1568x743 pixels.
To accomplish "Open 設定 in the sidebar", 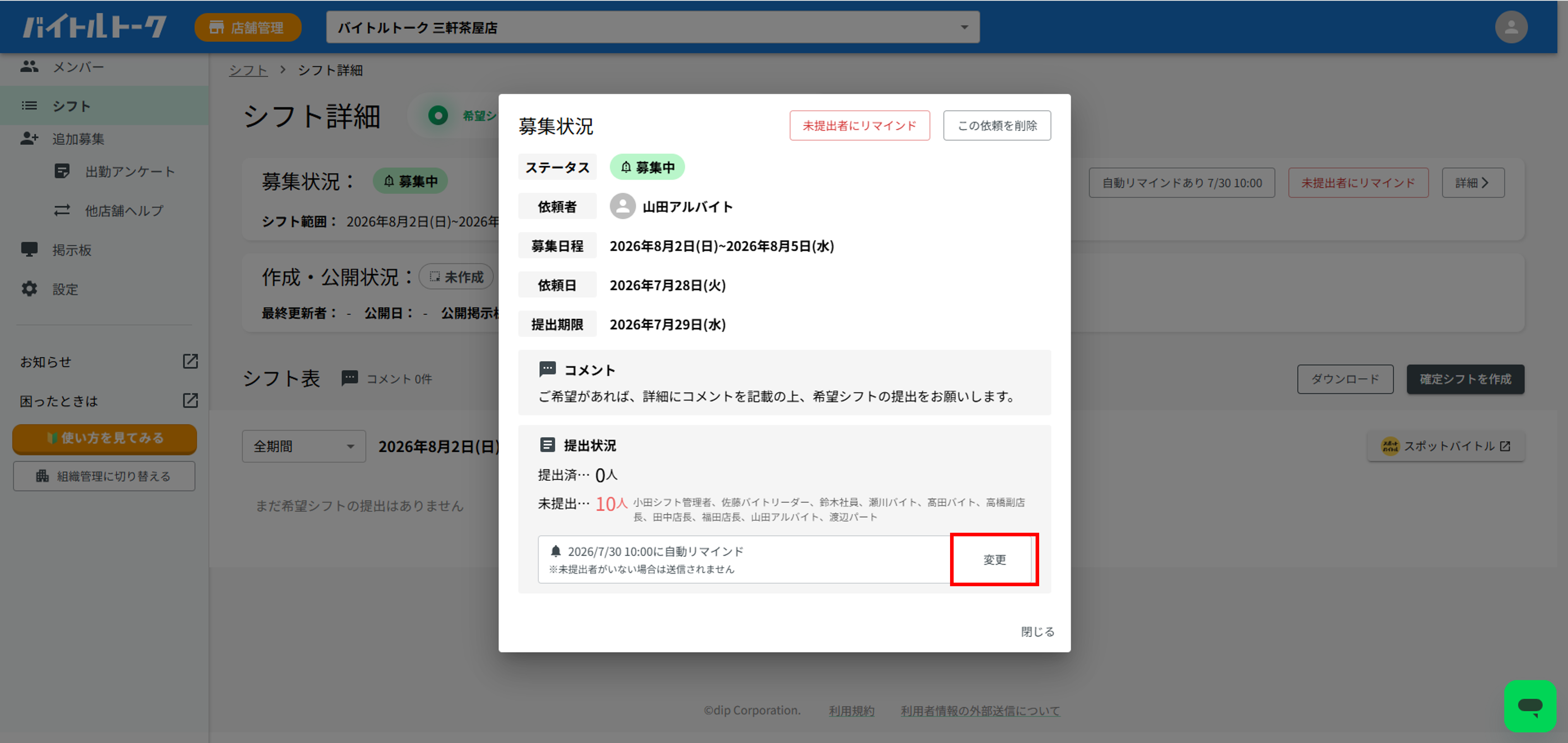I will click(104, 289).
